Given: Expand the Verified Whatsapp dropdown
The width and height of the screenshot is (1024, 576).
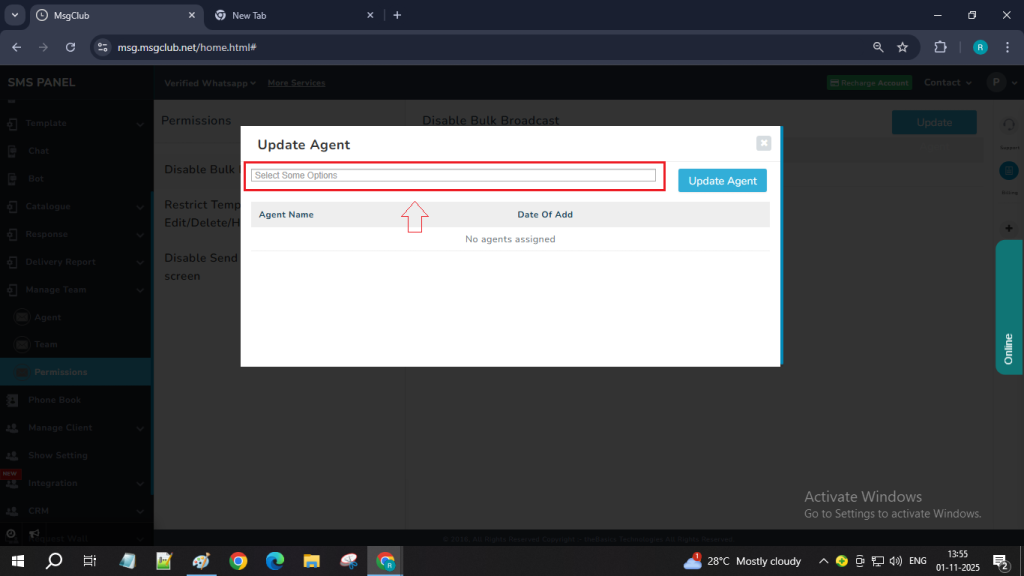Looking at the screenshot, I should click(210, 83).
